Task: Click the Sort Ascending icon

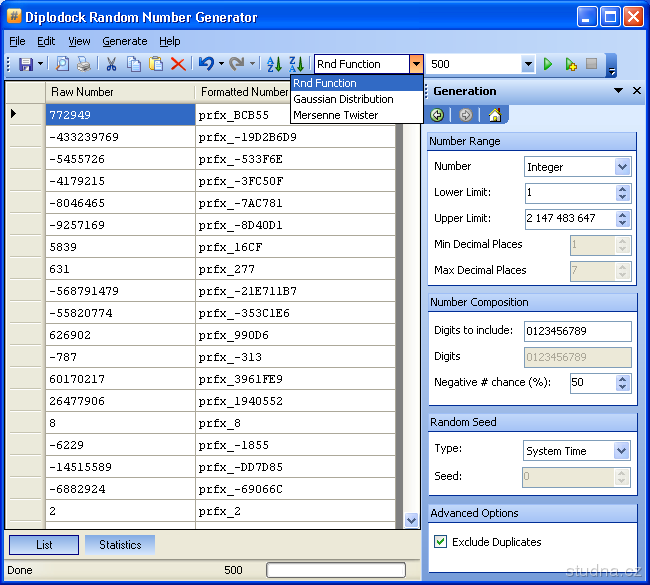Action: coord(274,64)
